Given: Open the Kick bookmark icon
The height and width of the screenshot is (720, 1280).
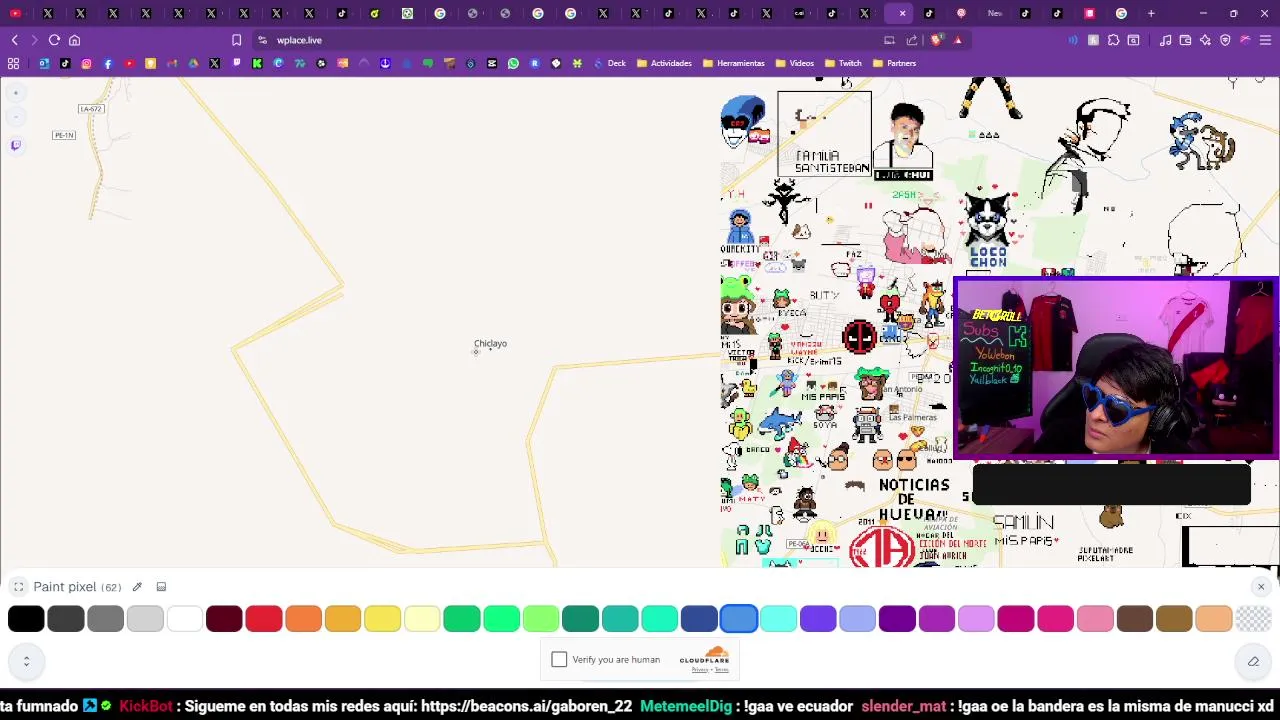Looking at the screenshot, I should (257, 63).
